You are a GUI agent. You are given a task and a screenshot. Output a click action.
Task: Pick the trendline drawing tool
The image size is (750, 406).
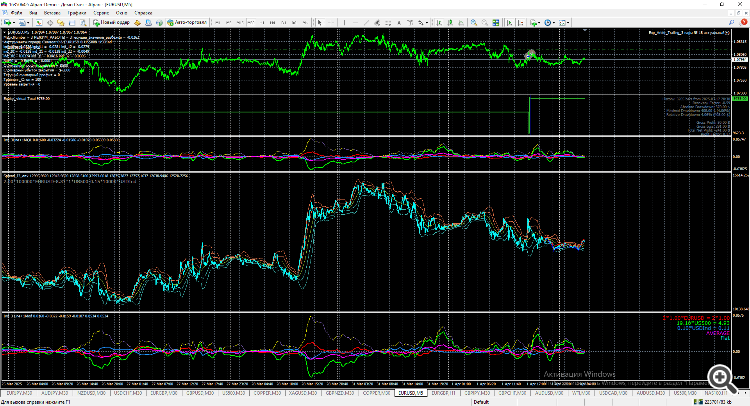click(366, 22)
